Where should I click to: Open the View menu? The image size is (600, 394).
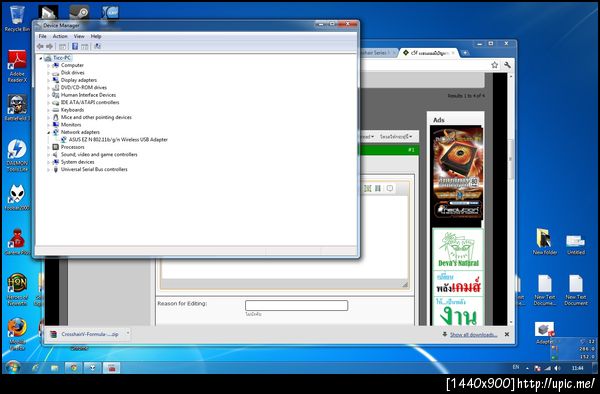[x=79, y=36]
